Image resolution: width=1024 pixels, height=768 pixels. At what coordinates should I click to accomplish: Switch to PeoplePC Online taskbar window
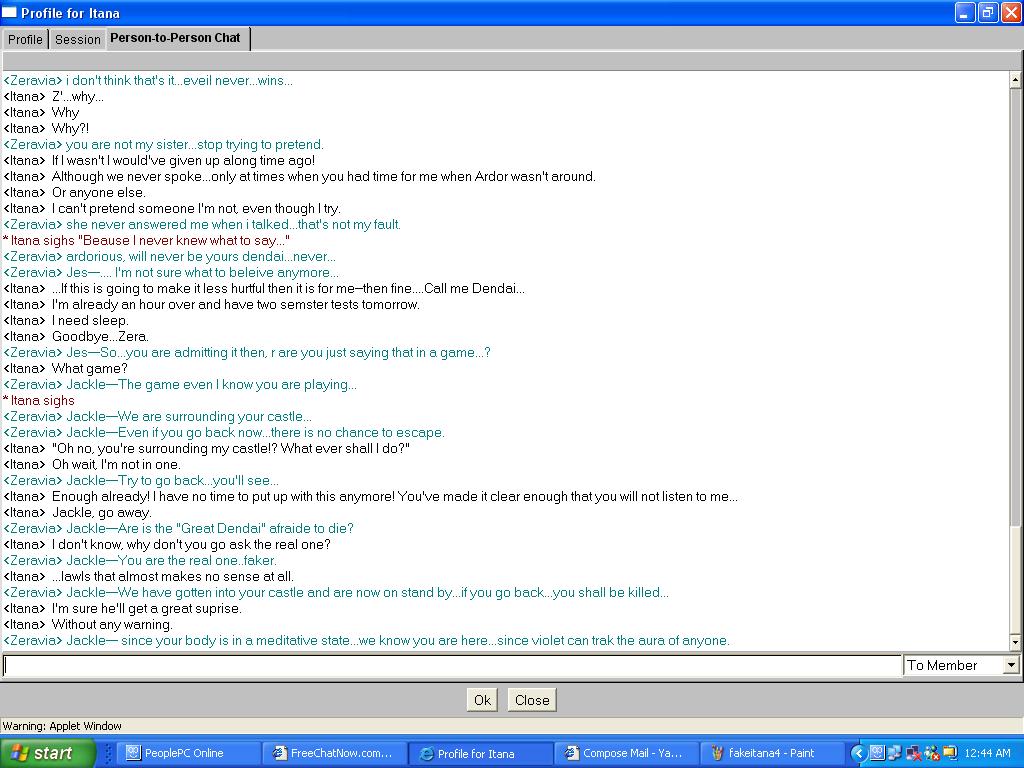point(185,753)
